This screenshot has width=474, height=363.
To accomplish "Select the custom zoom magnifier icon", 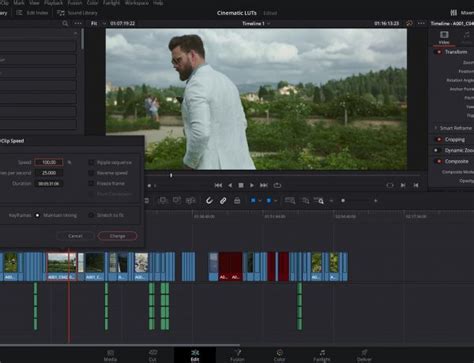I will [319, 201].
